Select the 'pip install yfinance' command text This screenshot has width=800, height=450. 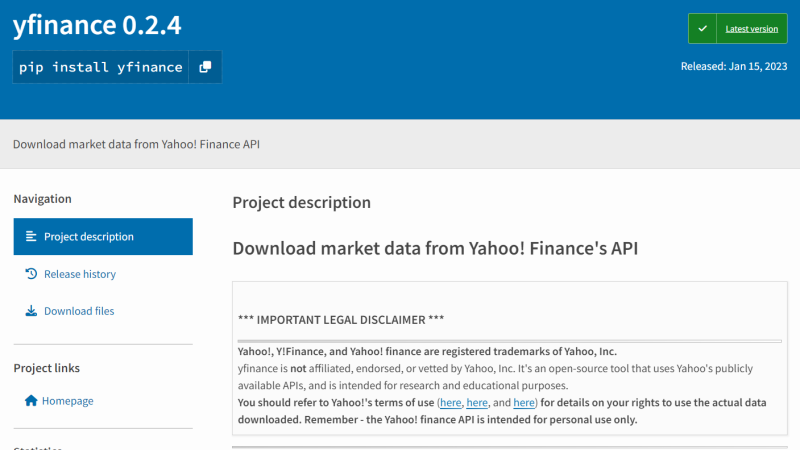100,67
